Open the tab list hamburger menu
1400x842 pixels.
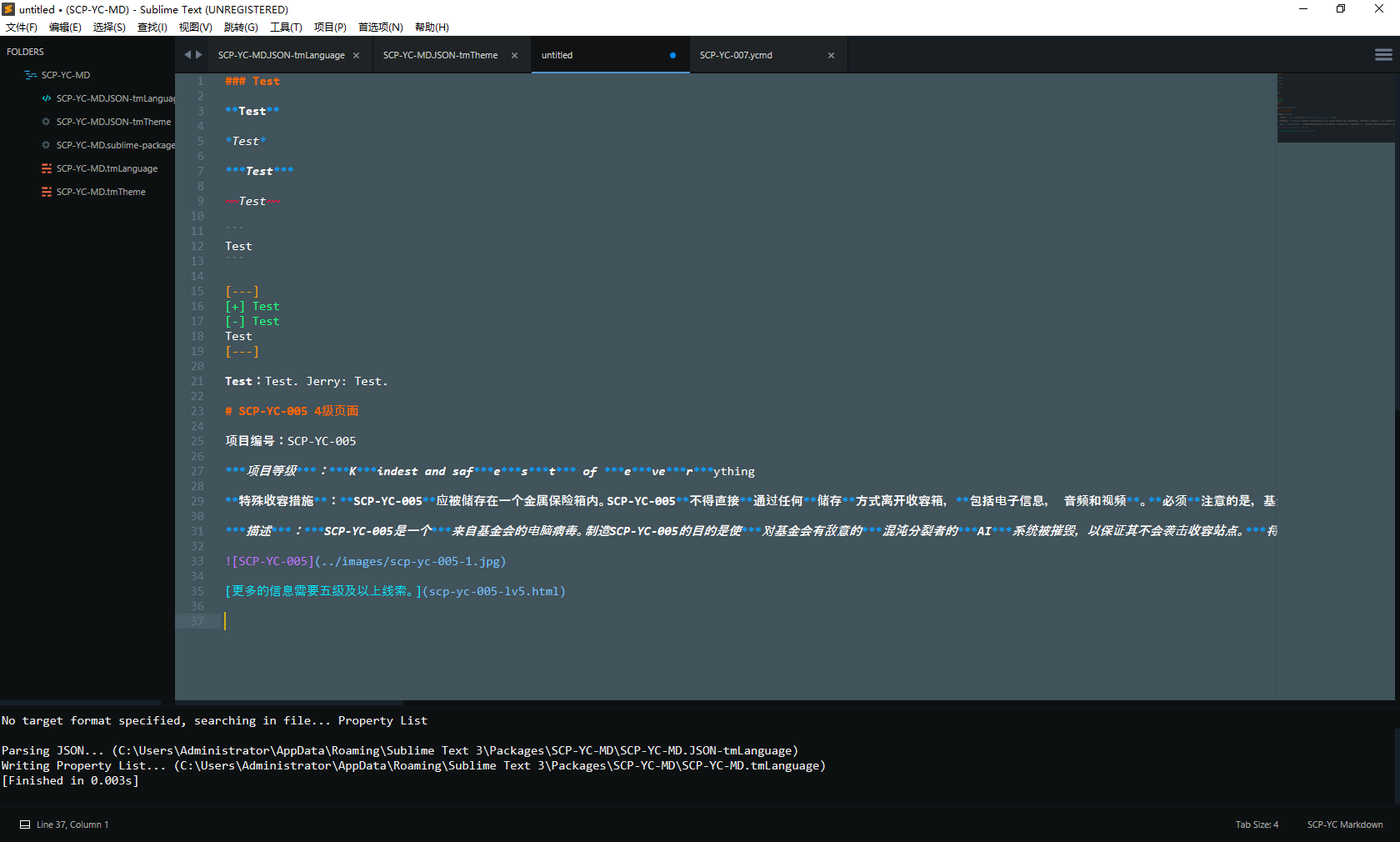(x=1383, y=55)
